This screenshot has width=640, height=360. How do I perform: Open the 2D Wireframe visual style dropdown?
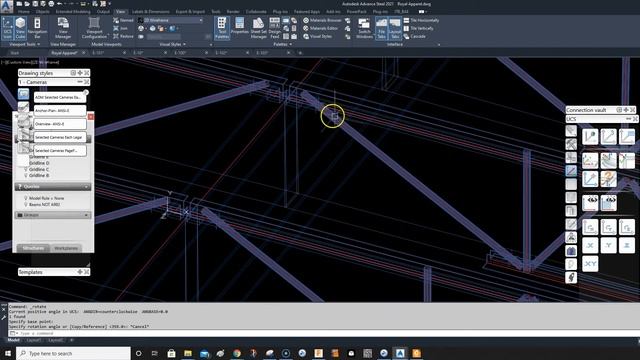pyautogui.click(x=170, y=20)
